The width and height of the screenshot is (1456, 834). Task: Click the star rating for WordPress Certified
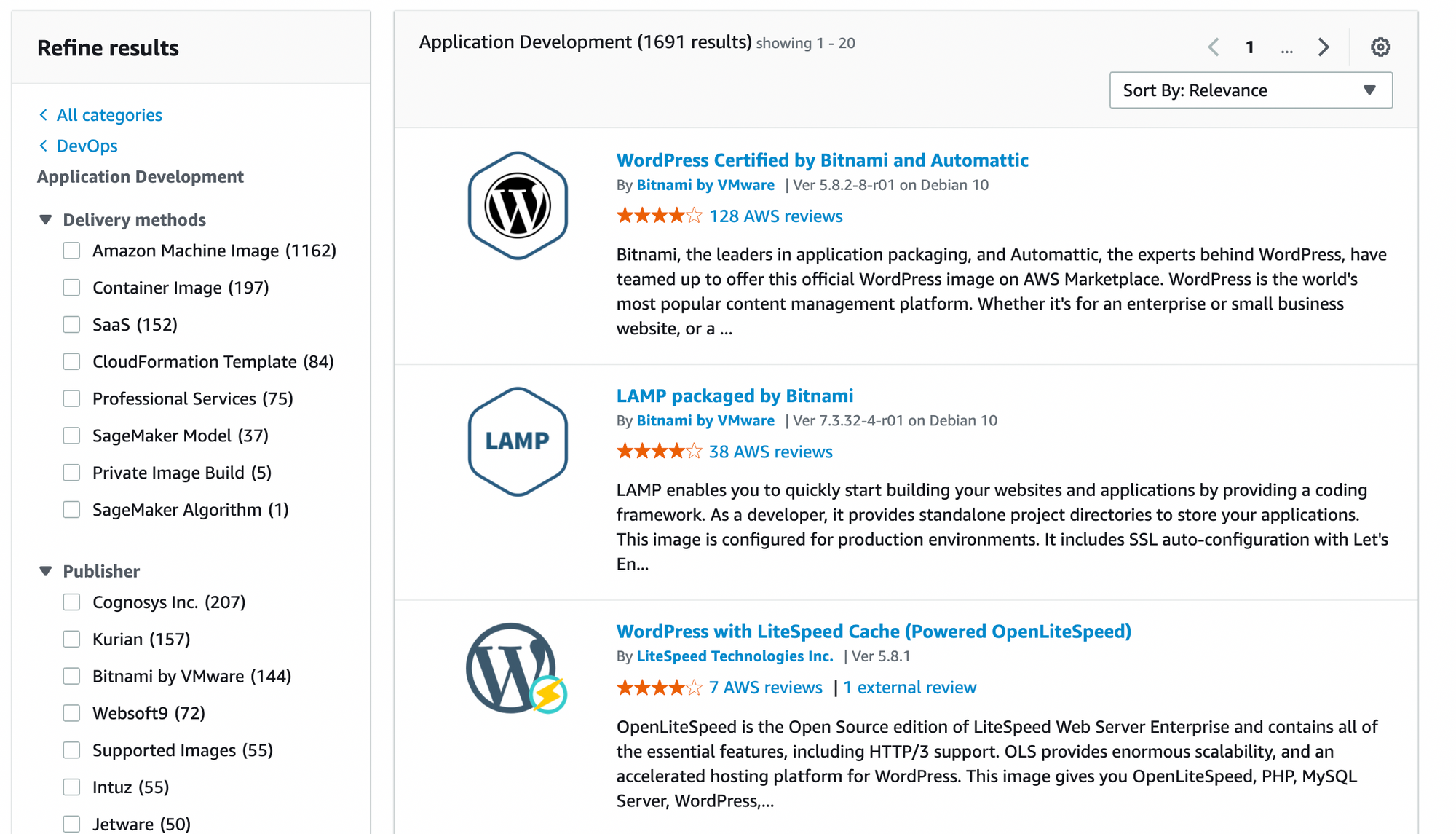(x=659, y=216)
